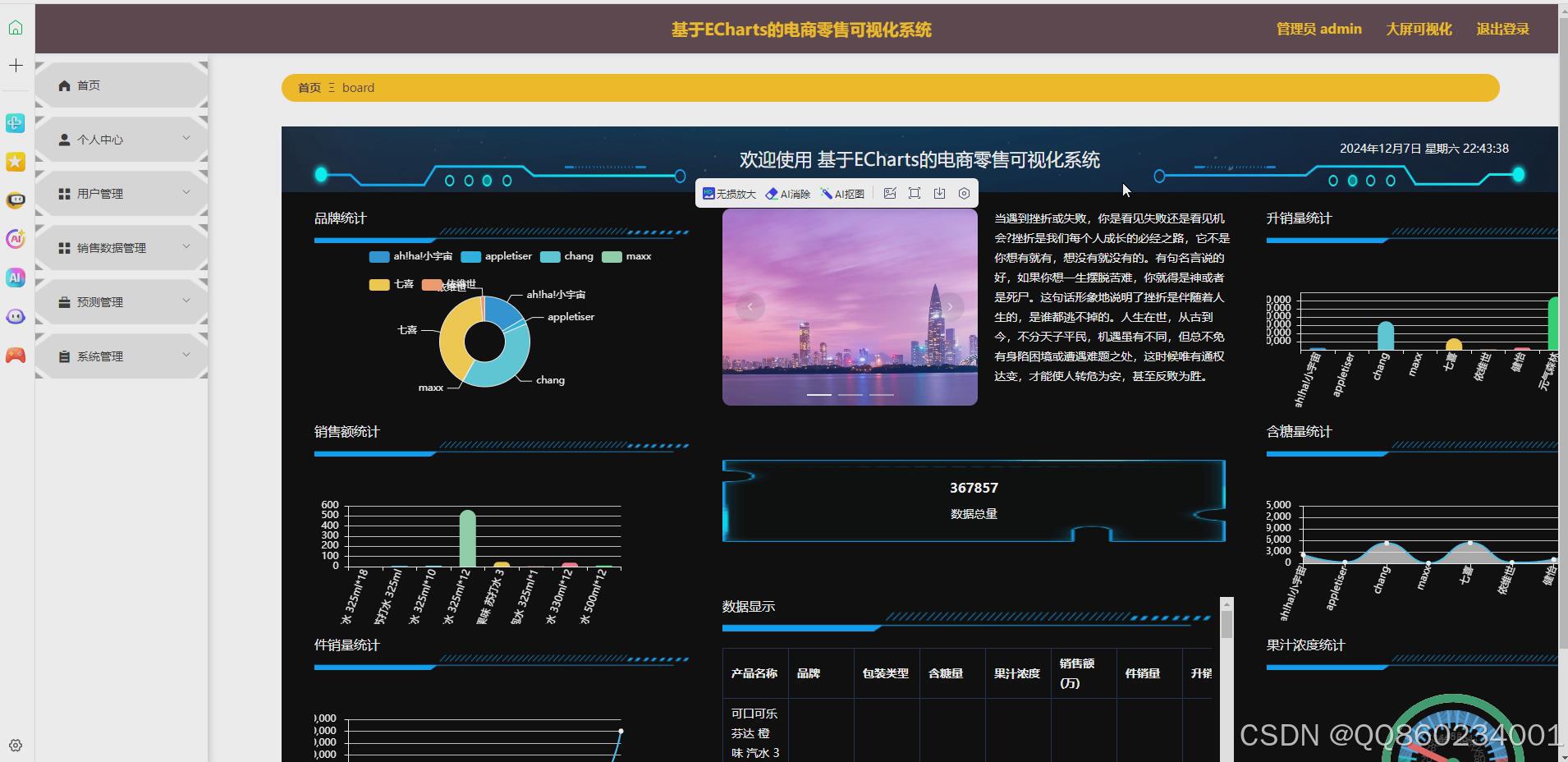Image resolution: width=1568 pixels, height=762 pixels.
Task: Open the pink circular AI icon in the sidebar
Action: click(x=16, y=239)
